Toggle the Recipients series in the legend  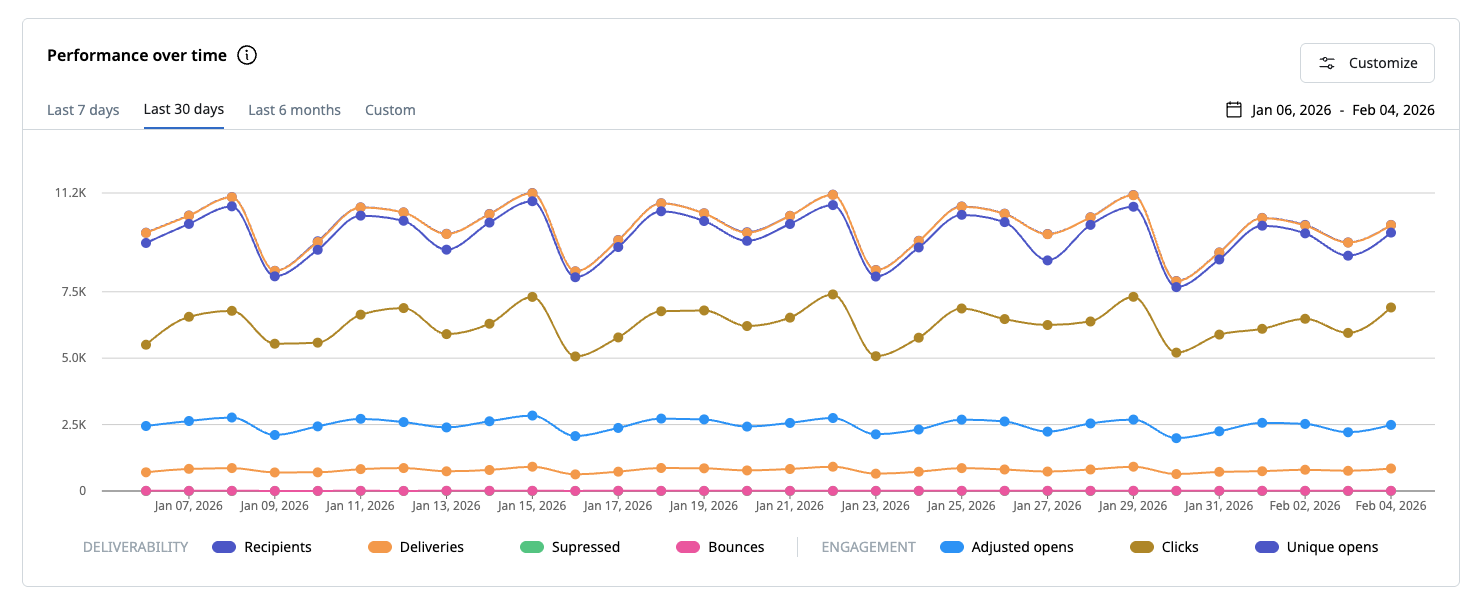coord(262,547)
